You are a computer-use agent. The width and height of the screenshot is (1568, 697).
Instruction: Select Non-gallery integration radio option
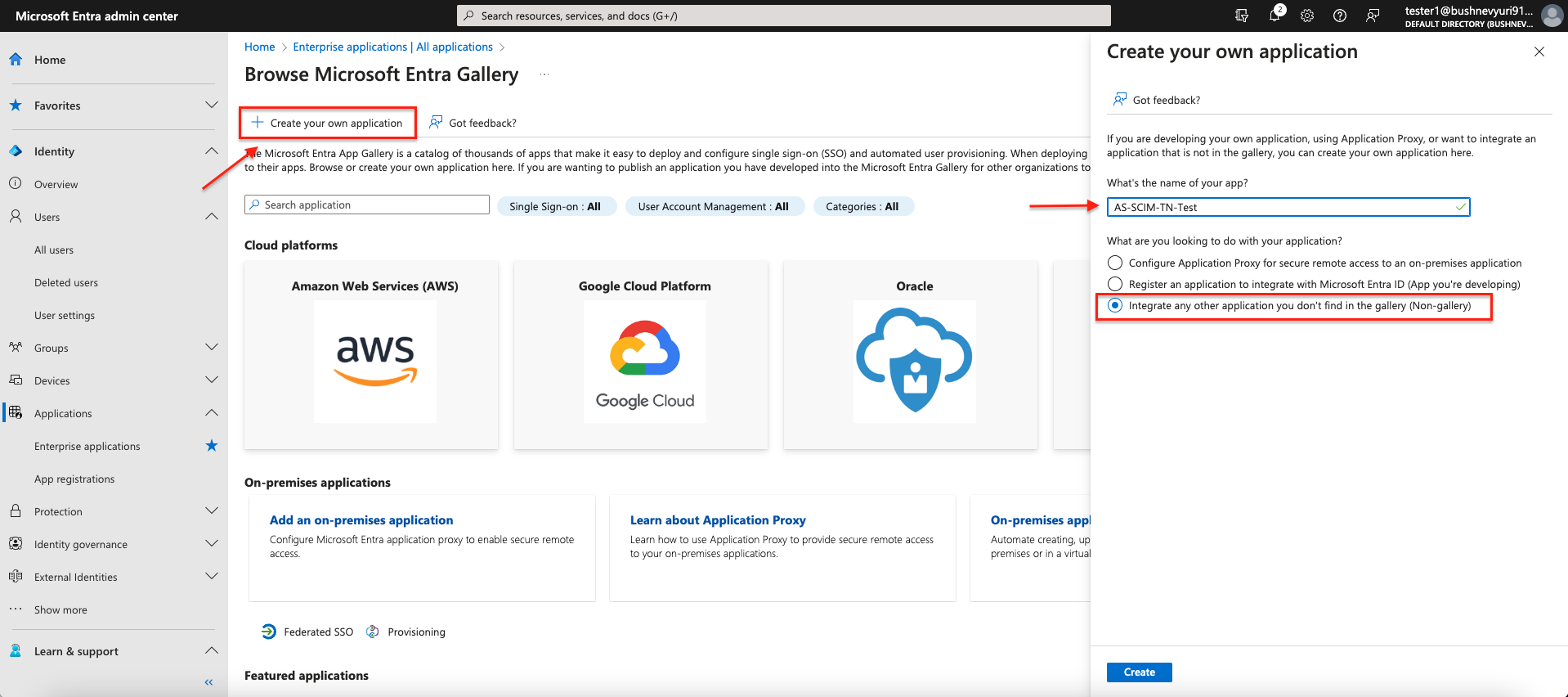(x=1115, y=305)
